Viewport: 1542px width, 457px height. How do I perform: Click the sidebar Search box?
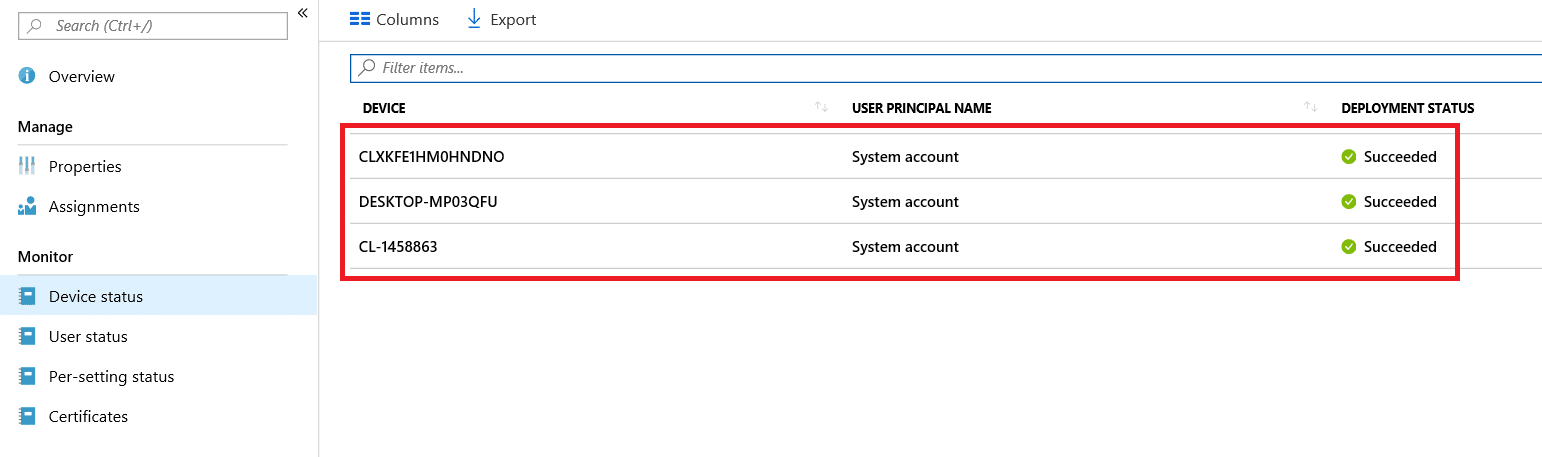[x=153, y=26]
